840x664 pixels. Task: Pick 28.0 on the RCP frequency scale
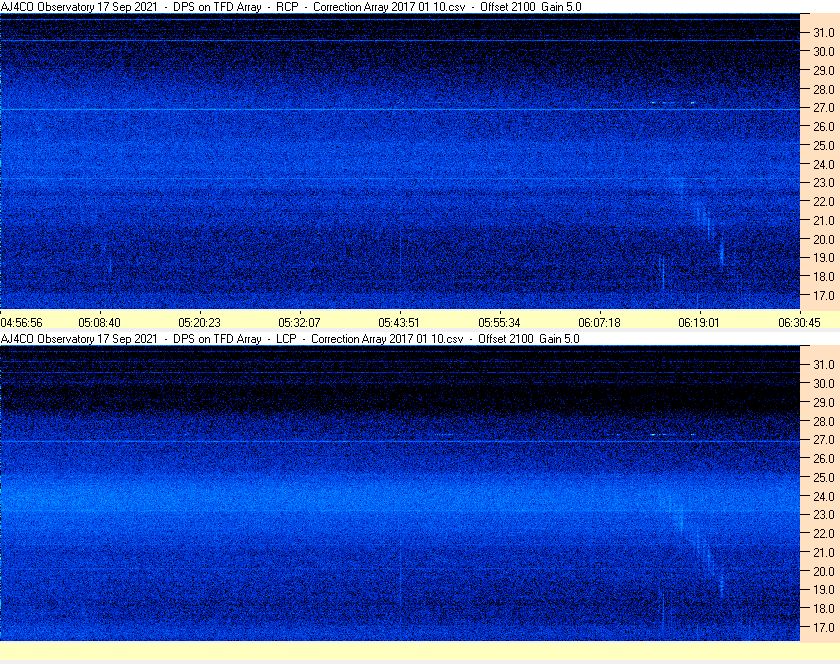click(x=824, y=89)
